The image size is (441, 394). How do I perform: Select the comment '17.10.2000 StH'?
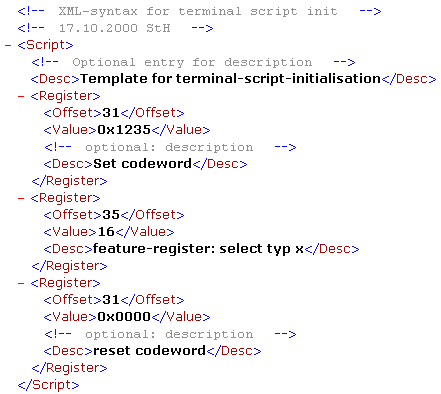(x=115, y=28)
